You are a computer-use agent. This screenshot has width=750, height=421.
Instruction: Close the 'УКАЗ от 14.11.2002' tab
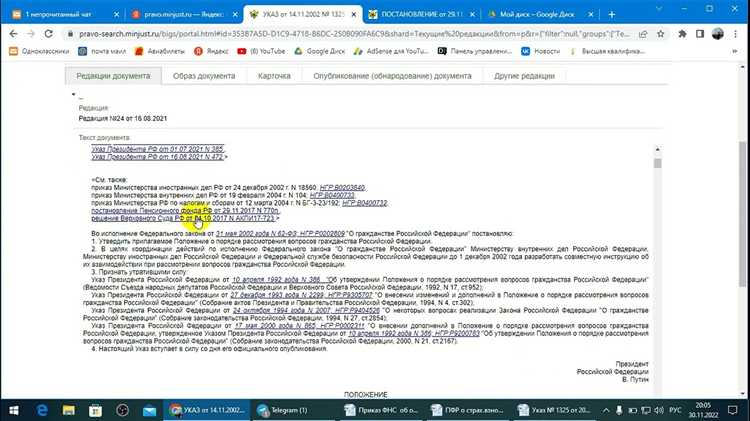[353, 15]
